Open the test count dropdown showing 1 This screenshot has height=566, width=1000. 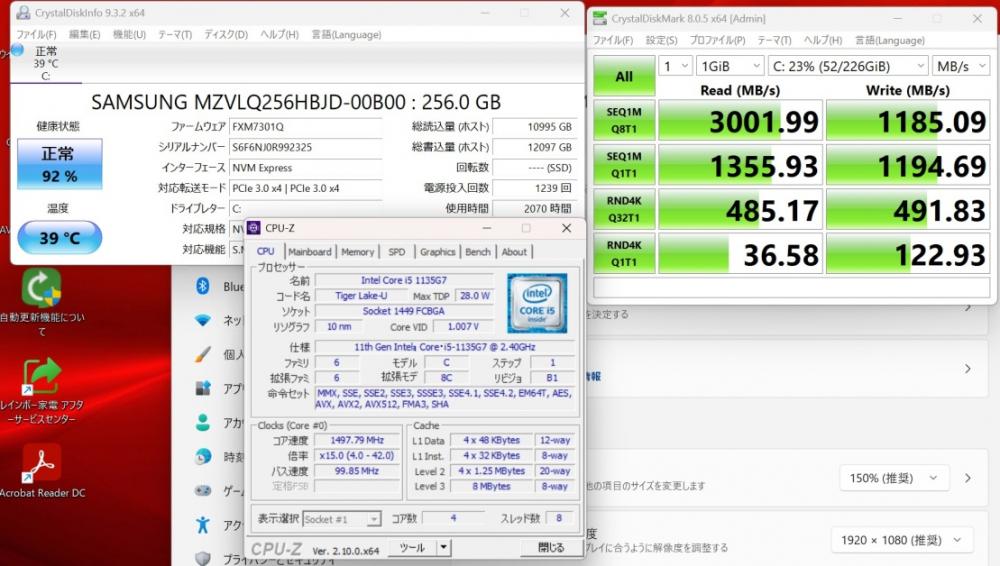point(675,66)
